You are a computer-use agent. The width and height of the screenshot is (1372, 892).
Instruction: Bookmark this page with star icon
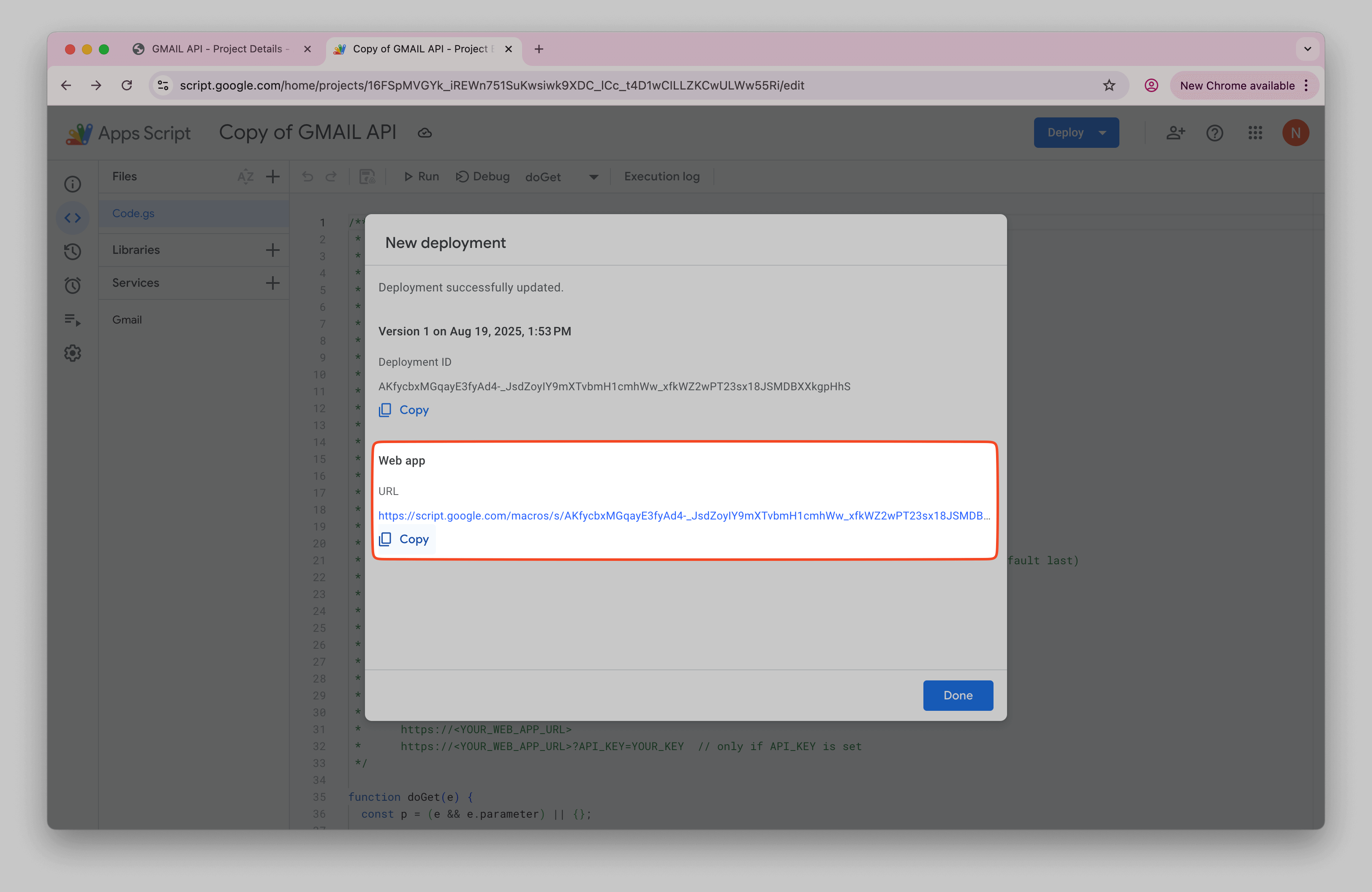1109,85
